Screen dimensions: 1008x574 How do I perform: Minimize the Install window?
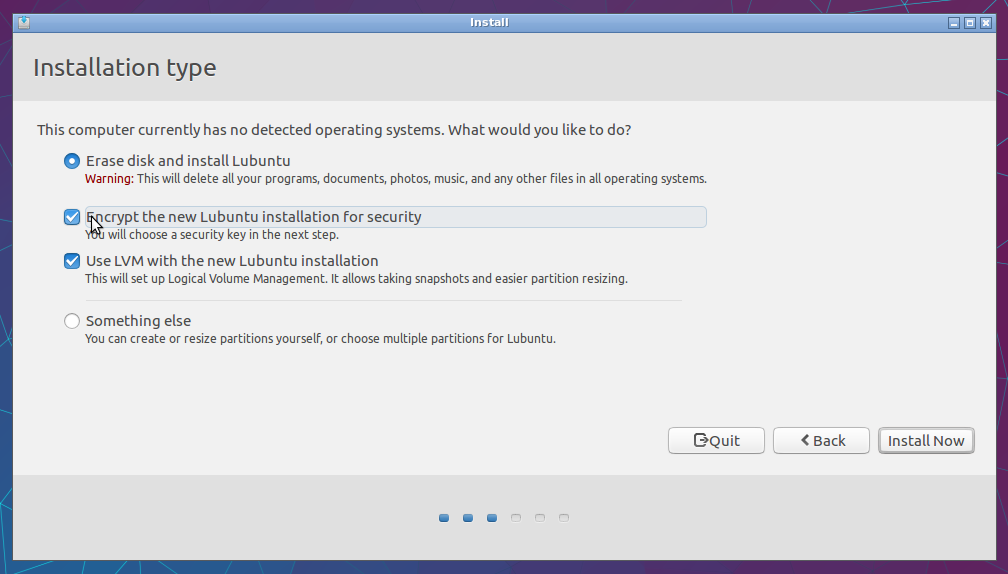pos(954,23)
